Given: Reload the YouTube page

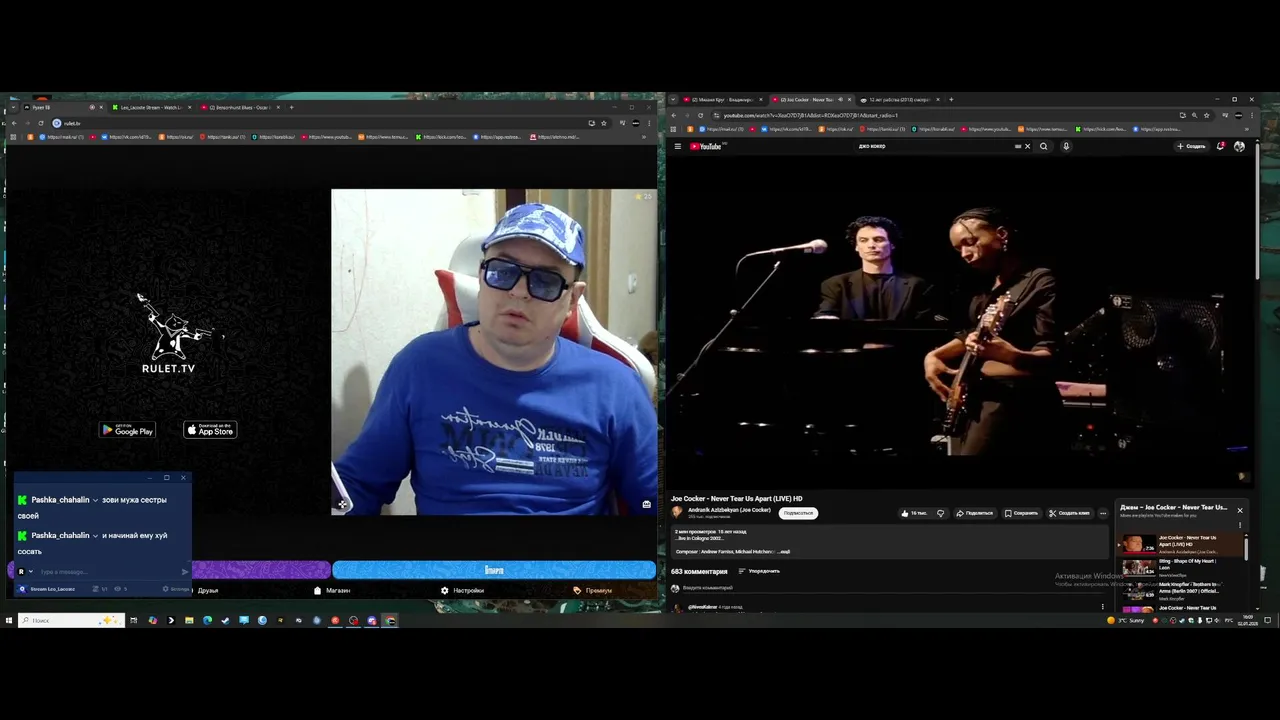Looking at the screenshot, I should click(700, 115).
